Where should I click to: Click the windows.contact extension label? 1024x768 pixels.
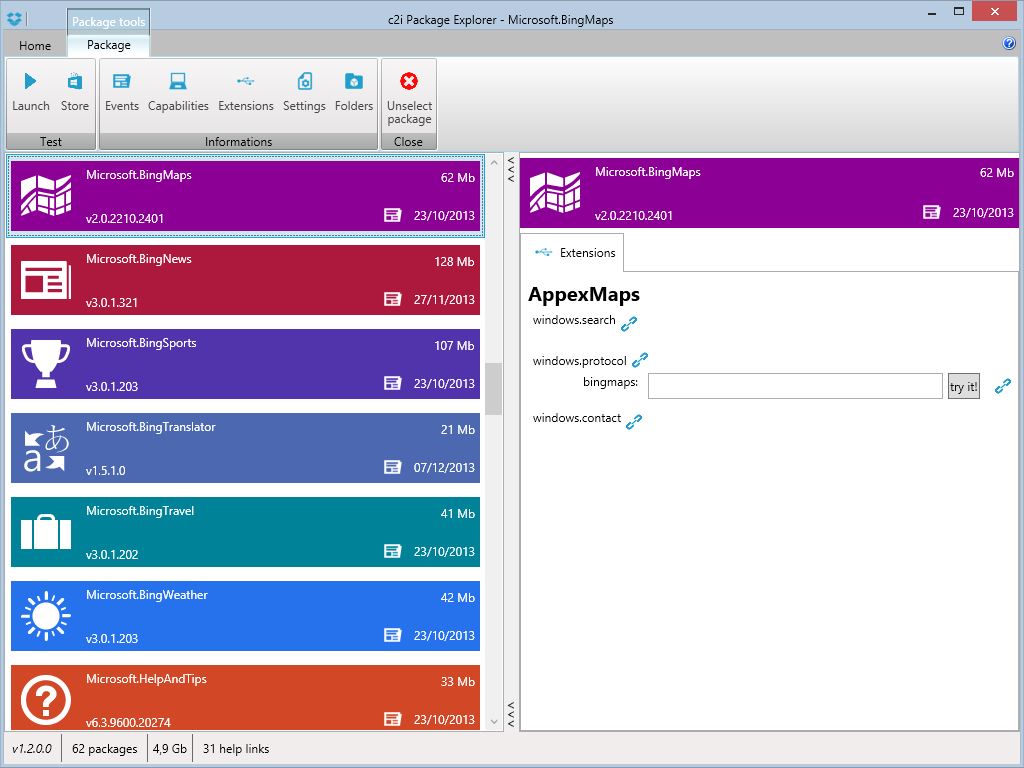tap(577, 418)
